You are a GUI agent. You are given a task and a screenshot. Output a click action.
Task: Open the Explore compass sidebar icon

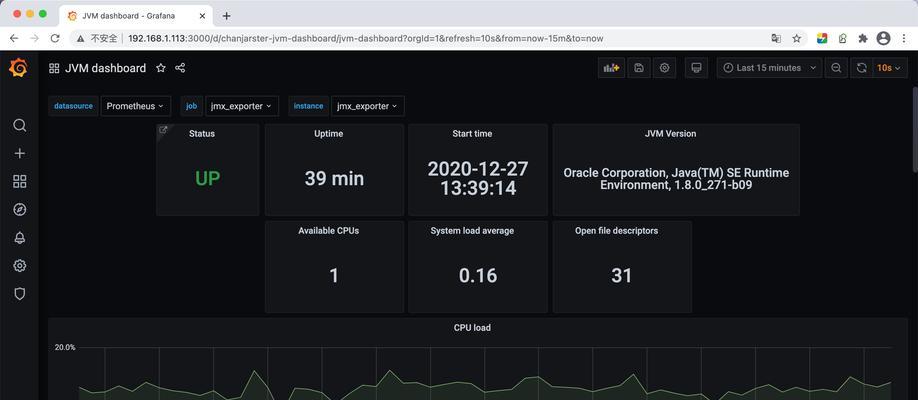tap(19, 210)
